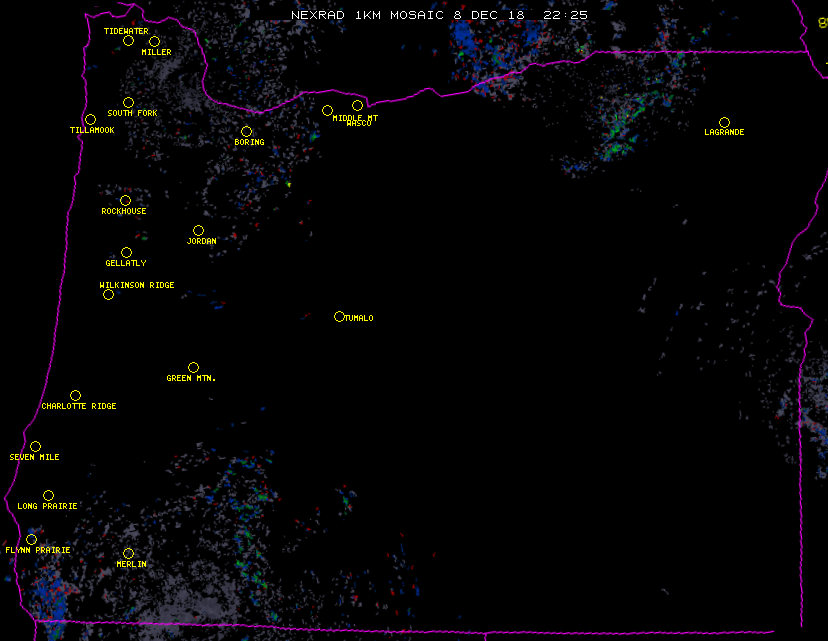Select the Rockhouse station circle
The image size is (828, 641).
click(x=125, y=200)
